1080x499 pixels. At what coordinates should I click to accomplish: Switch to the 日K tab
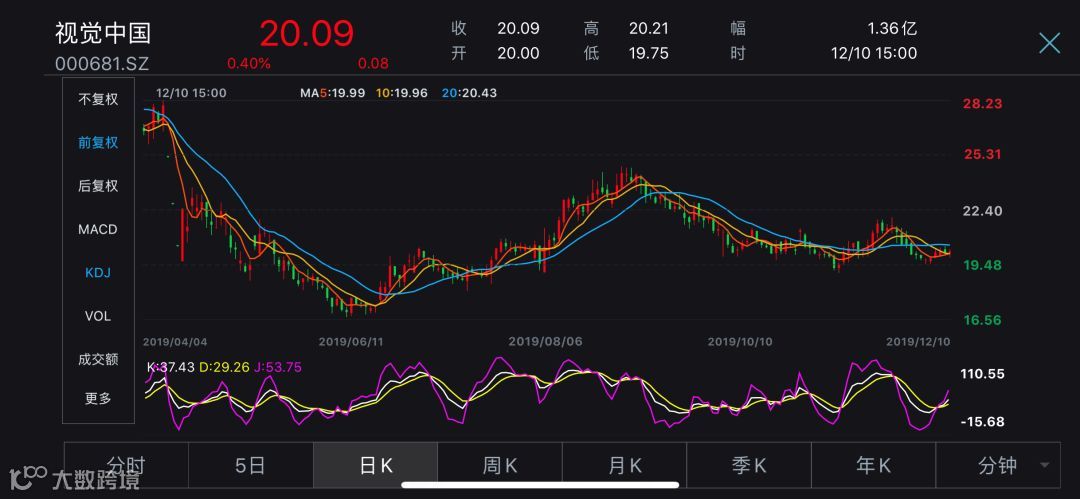[375, 466]
